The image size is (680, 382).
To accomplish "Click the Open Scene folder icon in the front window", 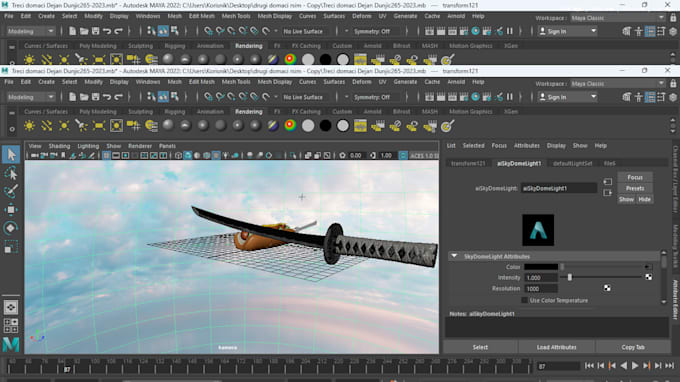I will coord(84,97).
